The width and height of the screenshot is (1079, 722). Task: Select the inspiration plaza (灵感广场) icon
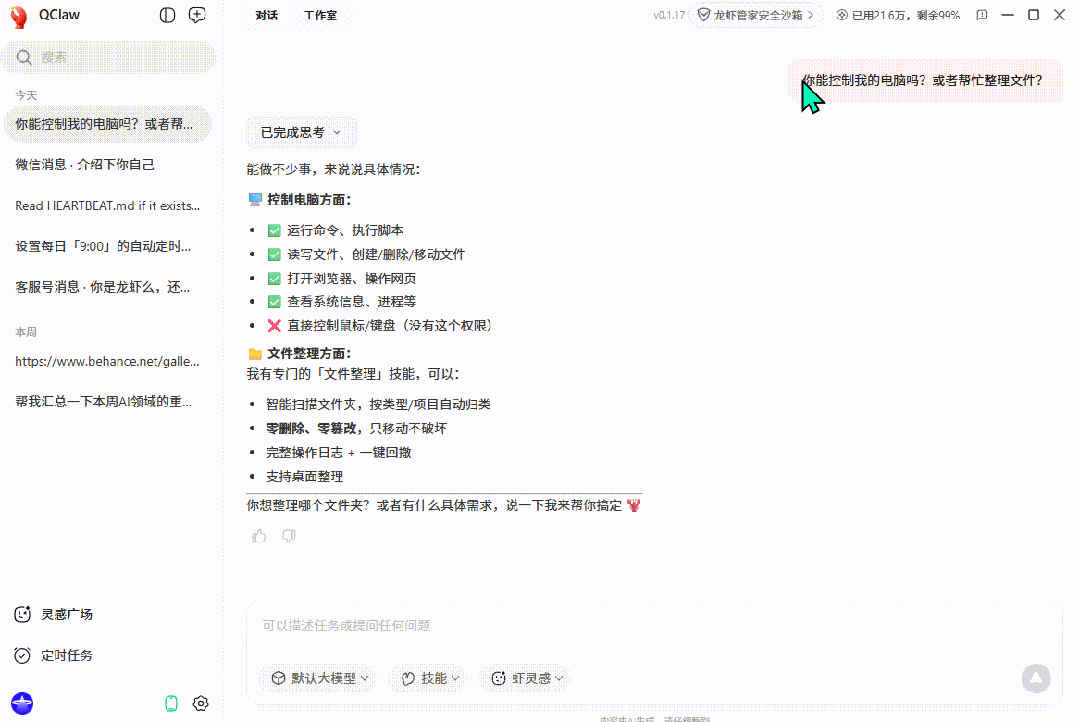(x=22, y=614)
